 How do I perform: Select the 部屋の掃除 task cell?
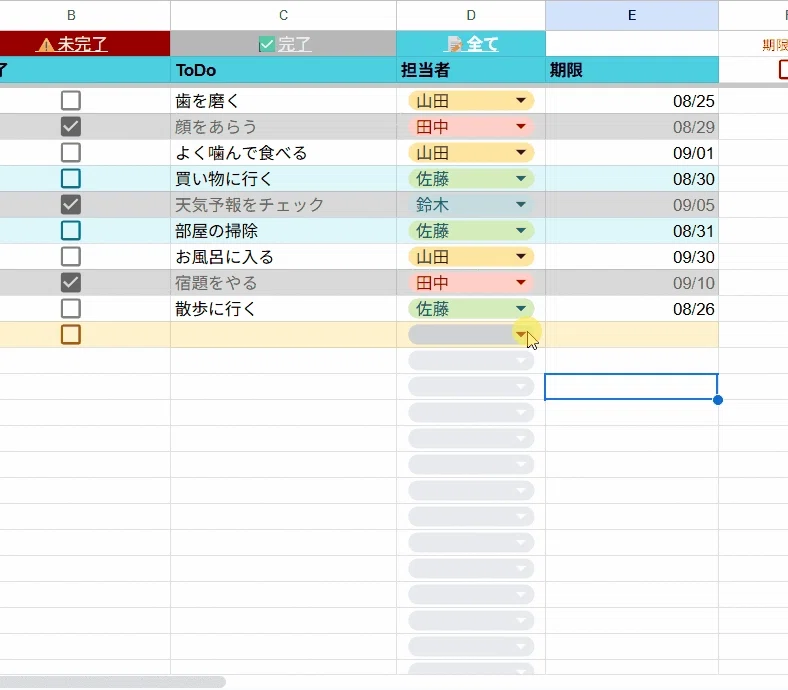pos(283,231)
